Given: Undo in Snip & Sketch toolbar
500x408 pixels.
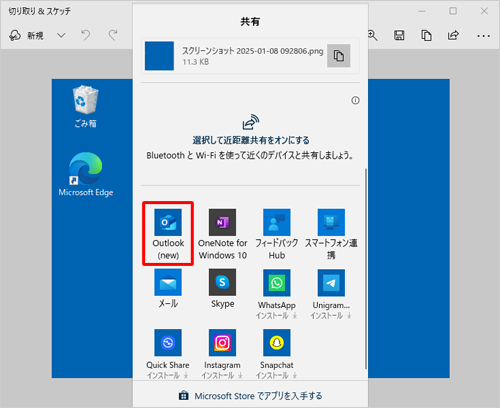Looking at the screenshot, I should coord(86,35).
